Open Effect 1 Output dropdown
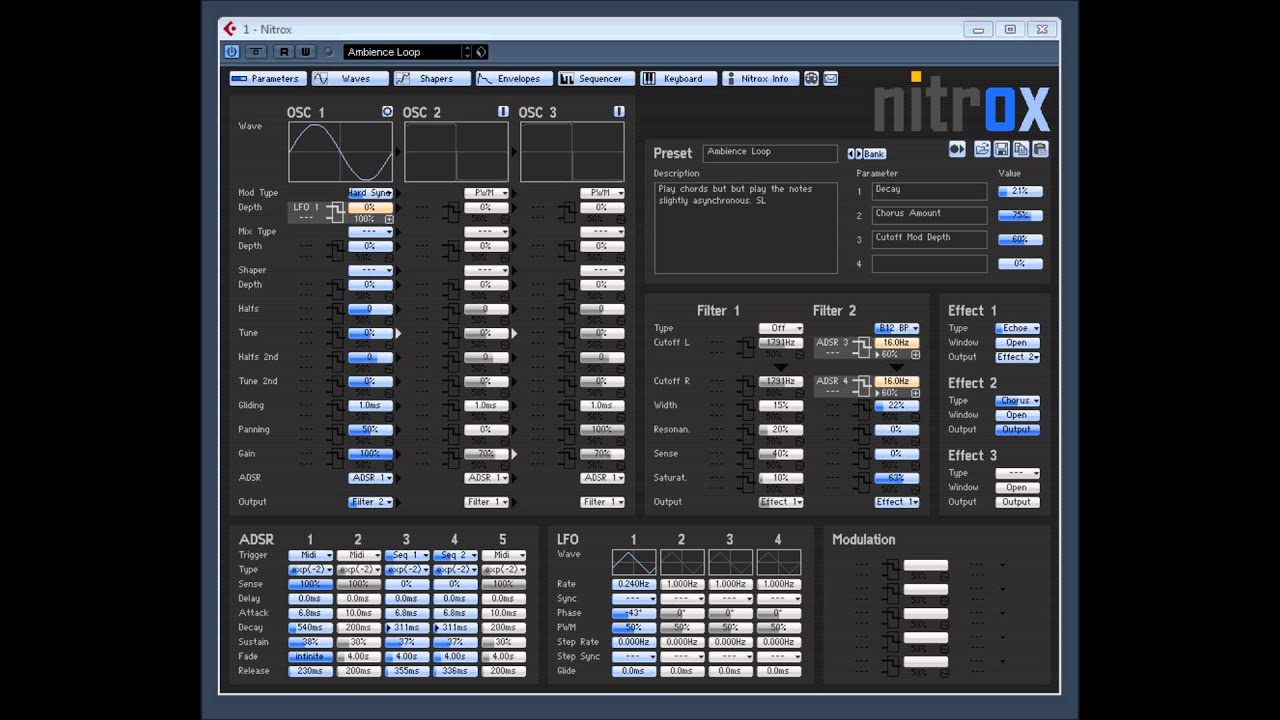Viewport: 1280px width, 720px height. click(1017, 357)
